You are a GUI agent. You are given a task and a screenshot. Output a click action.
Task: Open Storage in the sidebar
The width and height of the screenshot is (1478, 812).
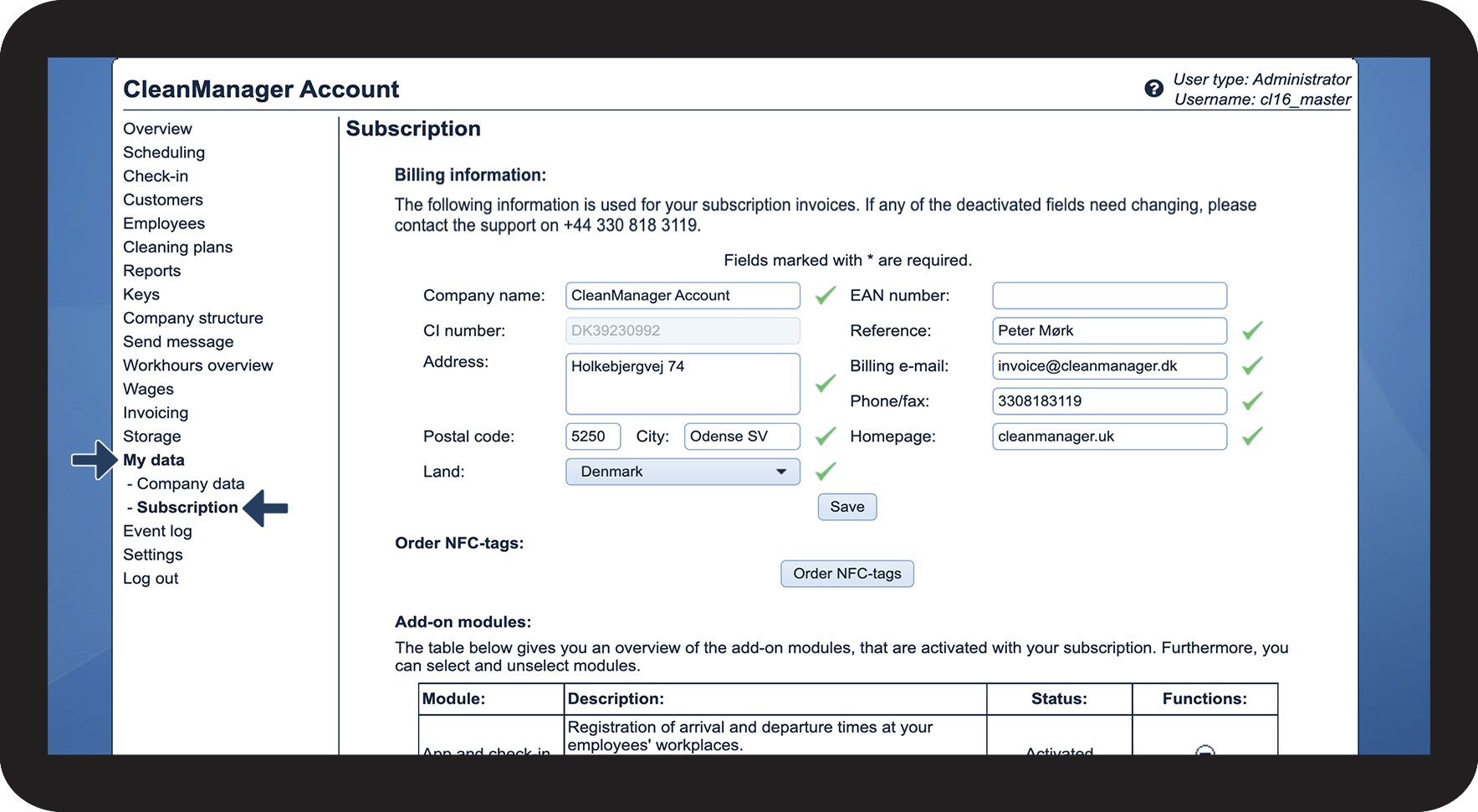click(151, 437)
